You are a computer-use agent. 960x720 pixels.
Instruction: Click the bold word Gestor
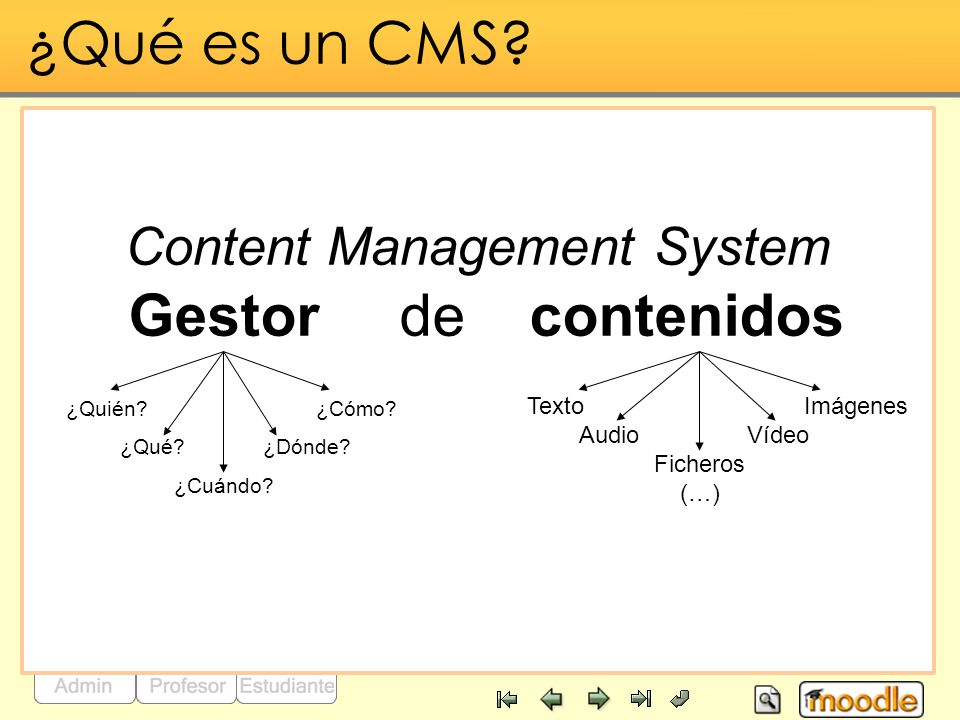(x=225, y=317)
